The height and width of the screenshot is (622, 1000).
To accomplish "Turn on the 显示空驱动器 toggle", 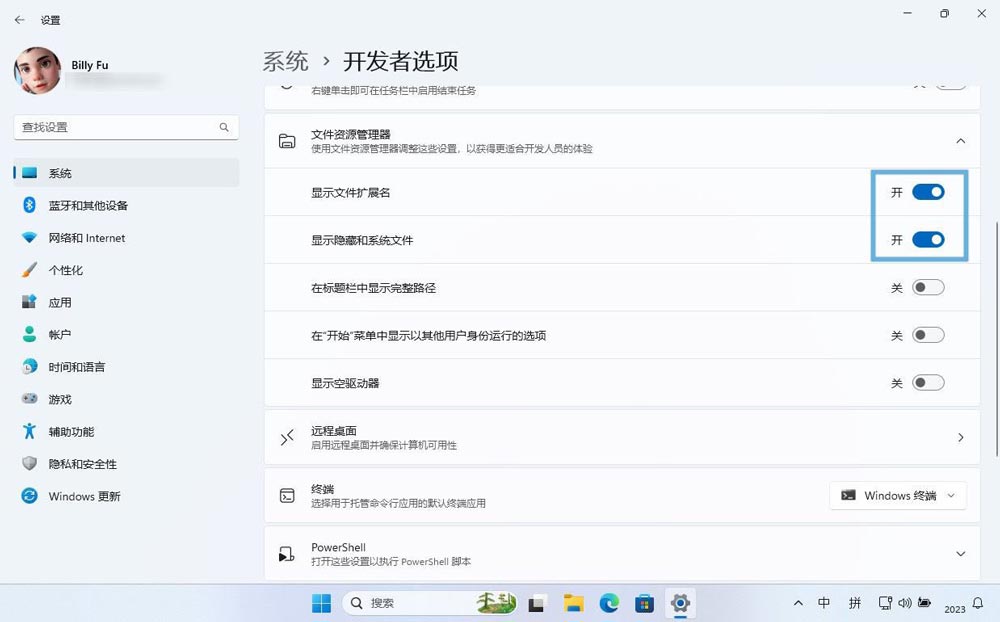I will click(927, 383).
